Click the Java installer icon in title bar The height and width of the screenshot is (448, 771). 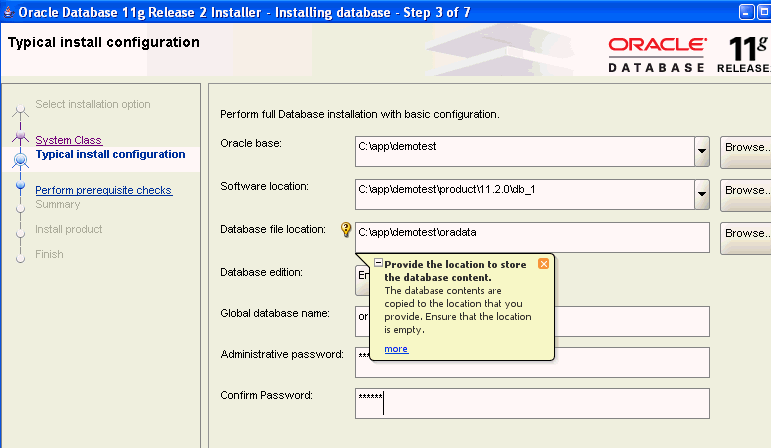click(x=8, y=12)
